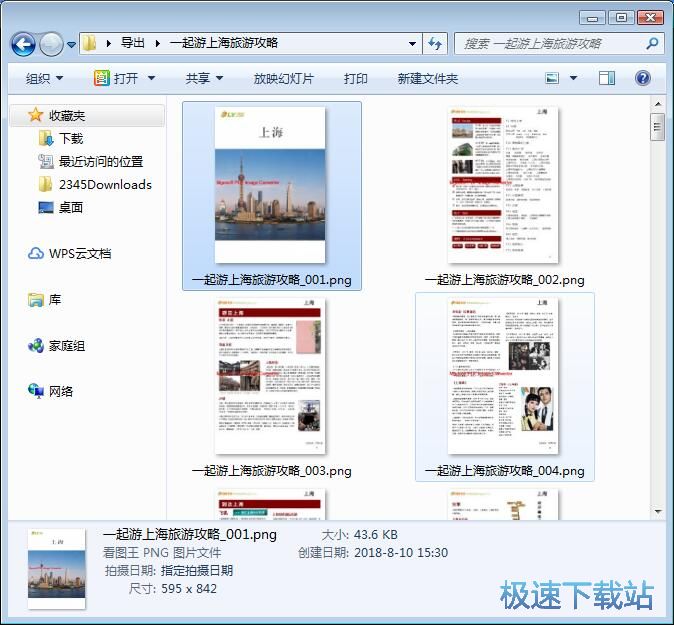Click the 2345Downloads folder icon
The height and width of the screenshot is (625, 674).
tap(46, 184)
